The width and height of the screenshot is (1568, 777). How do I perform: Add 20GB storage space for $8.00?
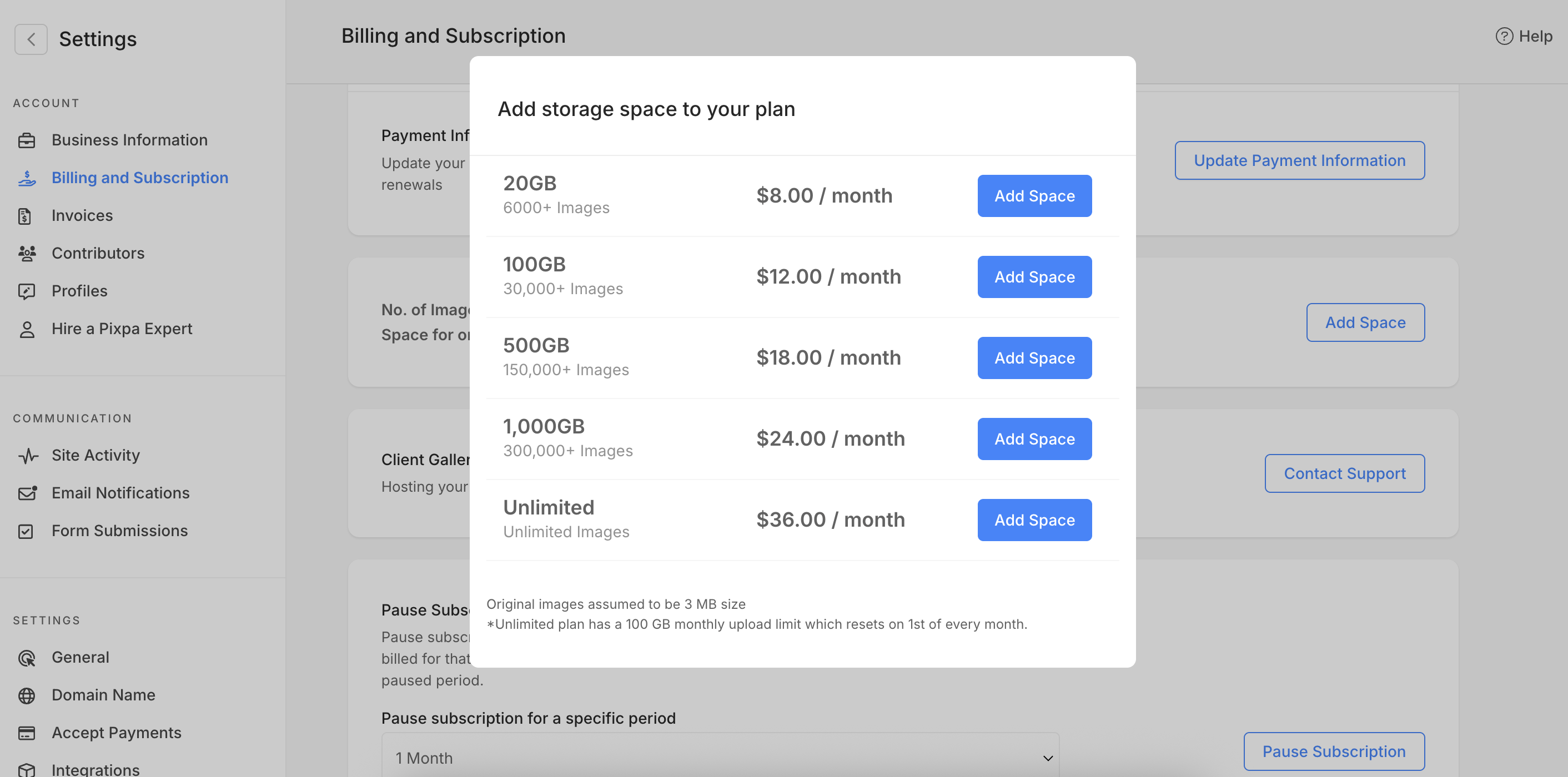tap(1033, 196)
